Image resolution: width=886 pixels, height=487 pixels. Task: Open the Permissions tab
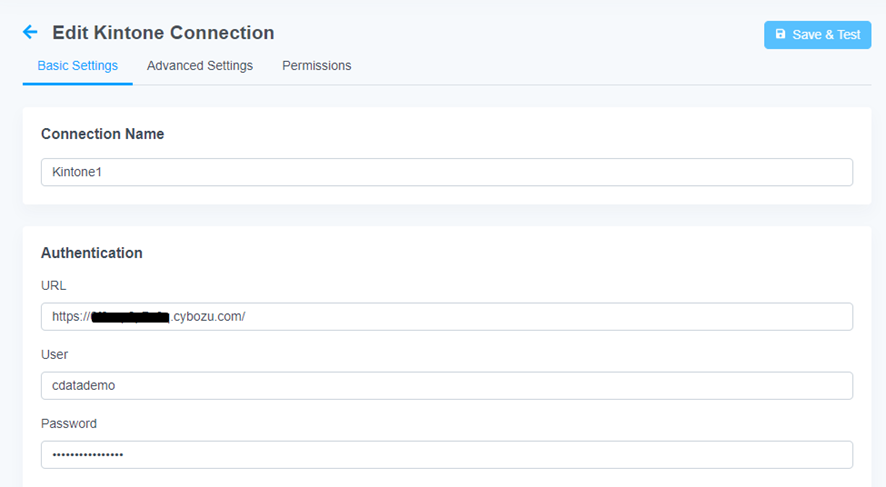coord(316,66)
